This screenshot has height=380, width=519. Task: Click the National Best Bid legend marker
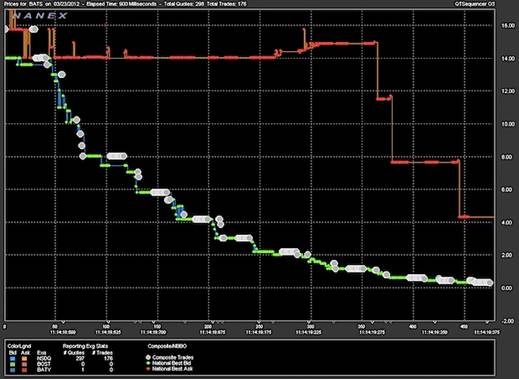148,363
